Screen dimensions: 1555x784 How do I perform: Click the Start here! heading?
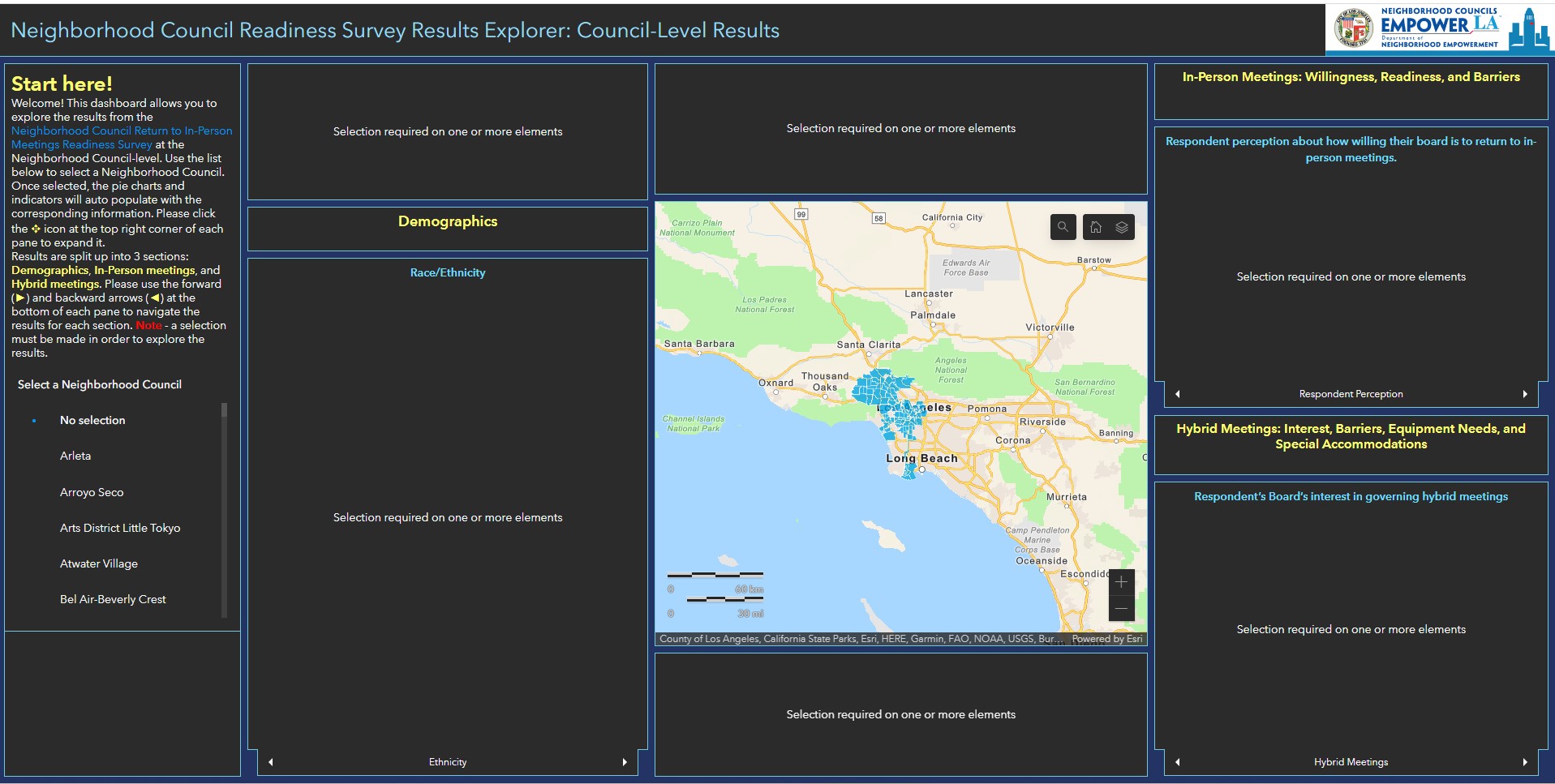[x=62, y=84]
